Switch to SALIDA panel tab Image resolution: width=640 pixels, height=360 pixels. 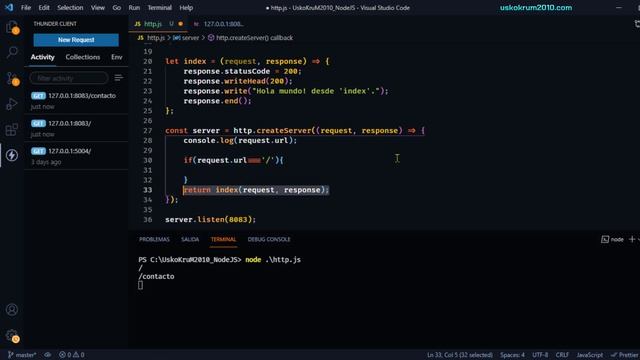pyautogui.click(x=190, y=239)
